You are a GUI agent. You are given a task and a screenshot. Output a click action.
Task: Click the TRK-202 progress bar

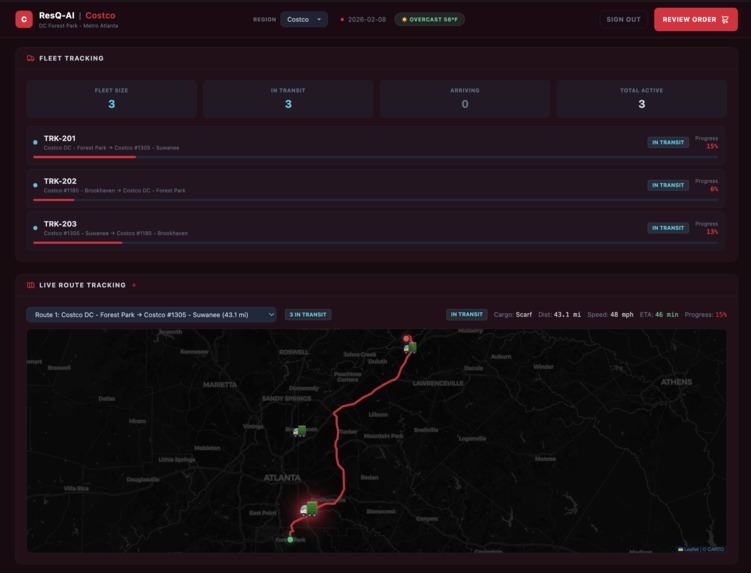376,200
